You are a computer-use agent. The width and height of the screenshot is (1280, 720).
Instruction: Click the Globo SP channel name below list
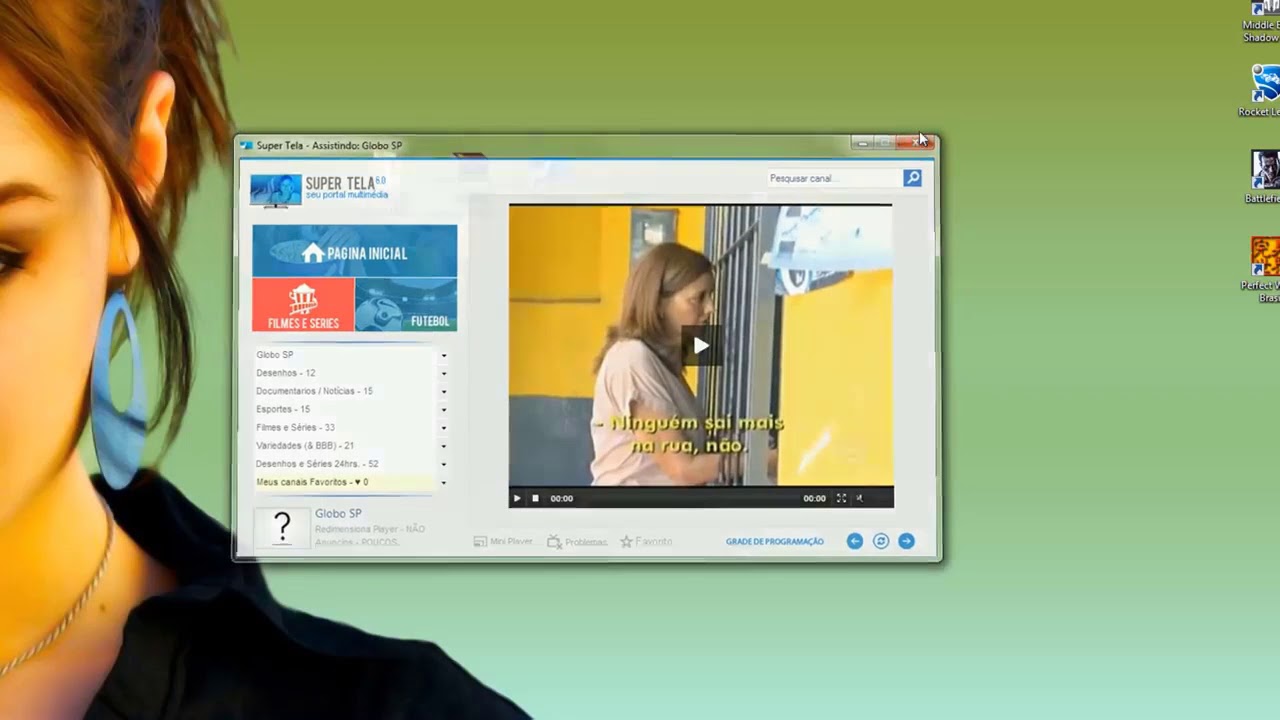(338, 513)
